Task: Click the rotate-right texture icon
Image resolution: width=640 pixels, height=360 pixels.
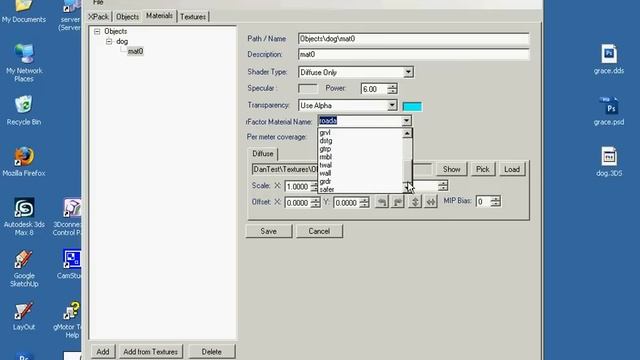Action: (x=398, y=202)
